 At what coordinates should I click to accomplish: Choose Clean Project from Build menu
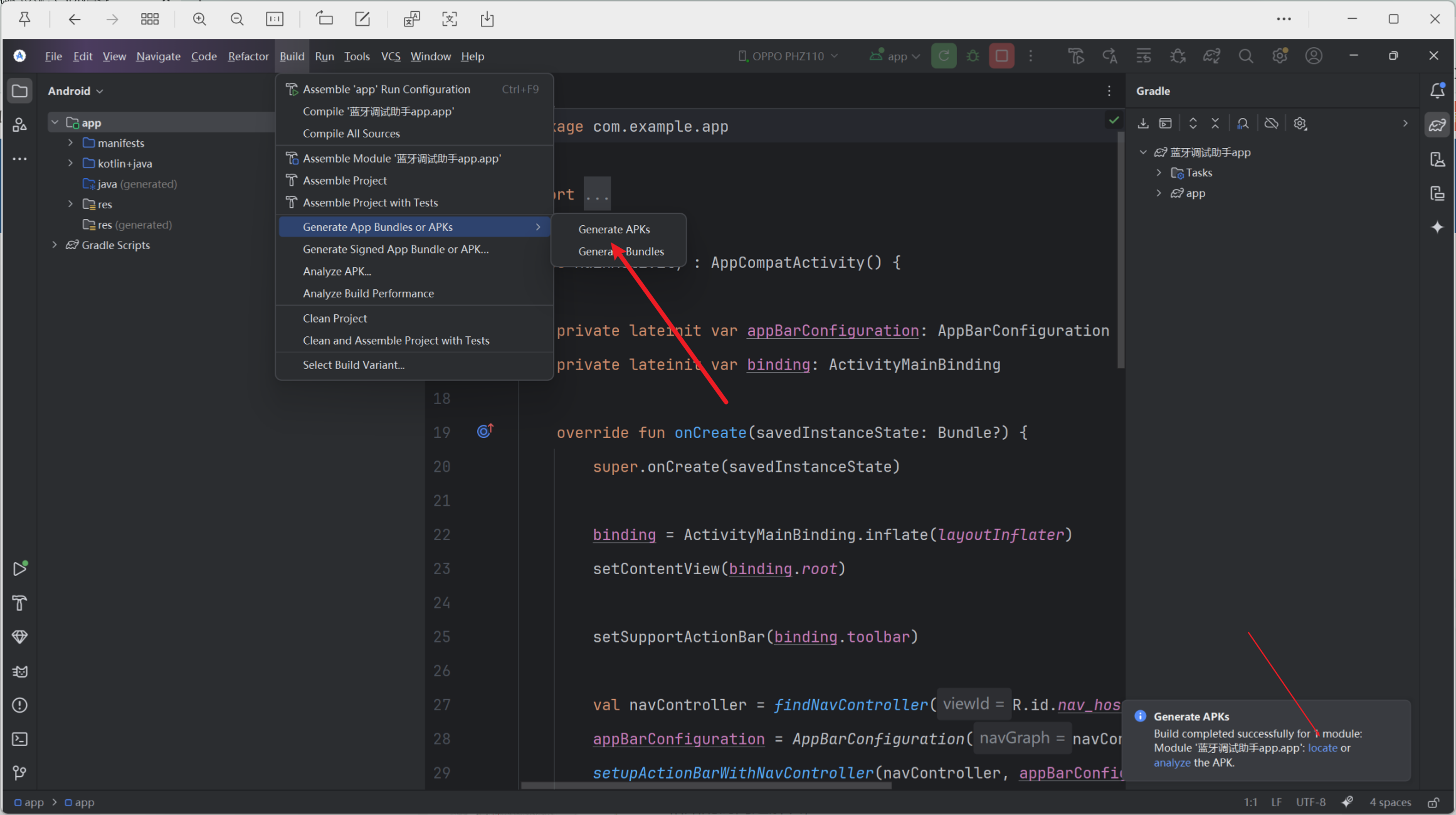pyautogui.click(x=335, y=318)
